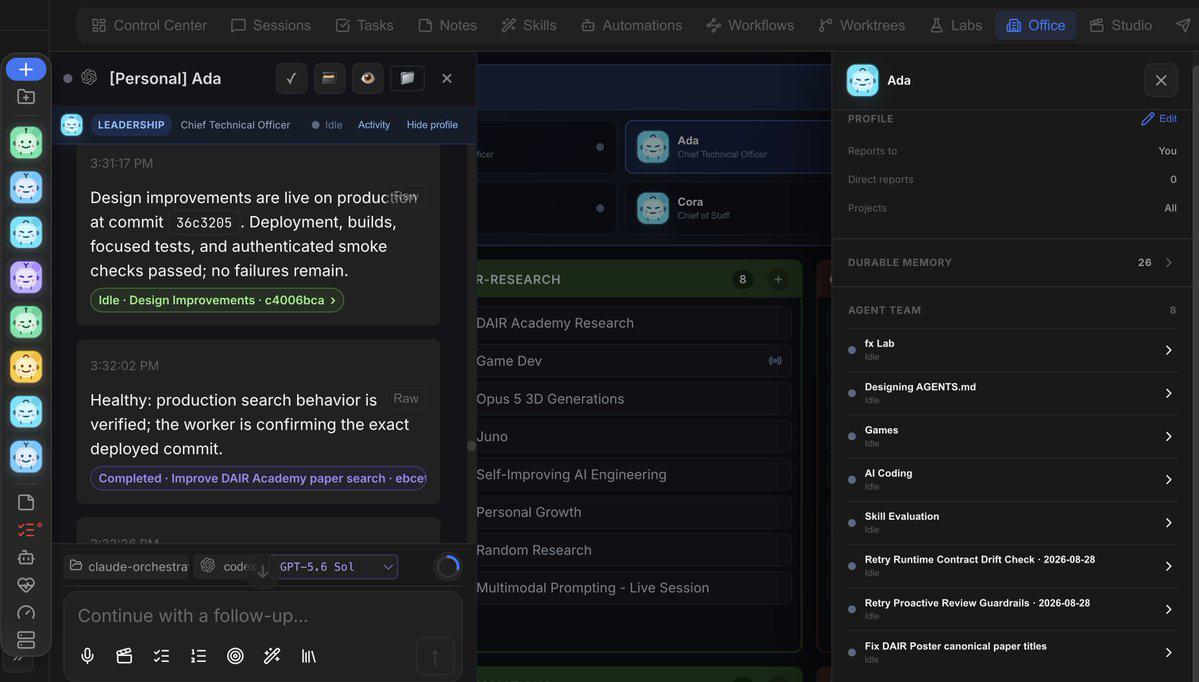Select the Cora Chief of Staff card
Viewport: 1199px width, 682px height.
coord(728,208)
